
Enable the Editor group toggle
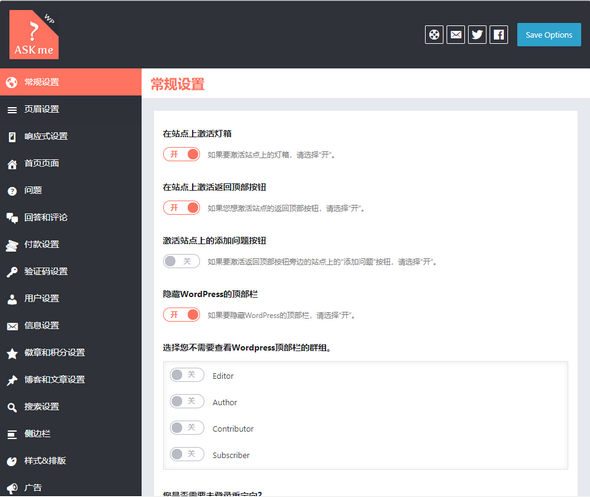(187, 375)
